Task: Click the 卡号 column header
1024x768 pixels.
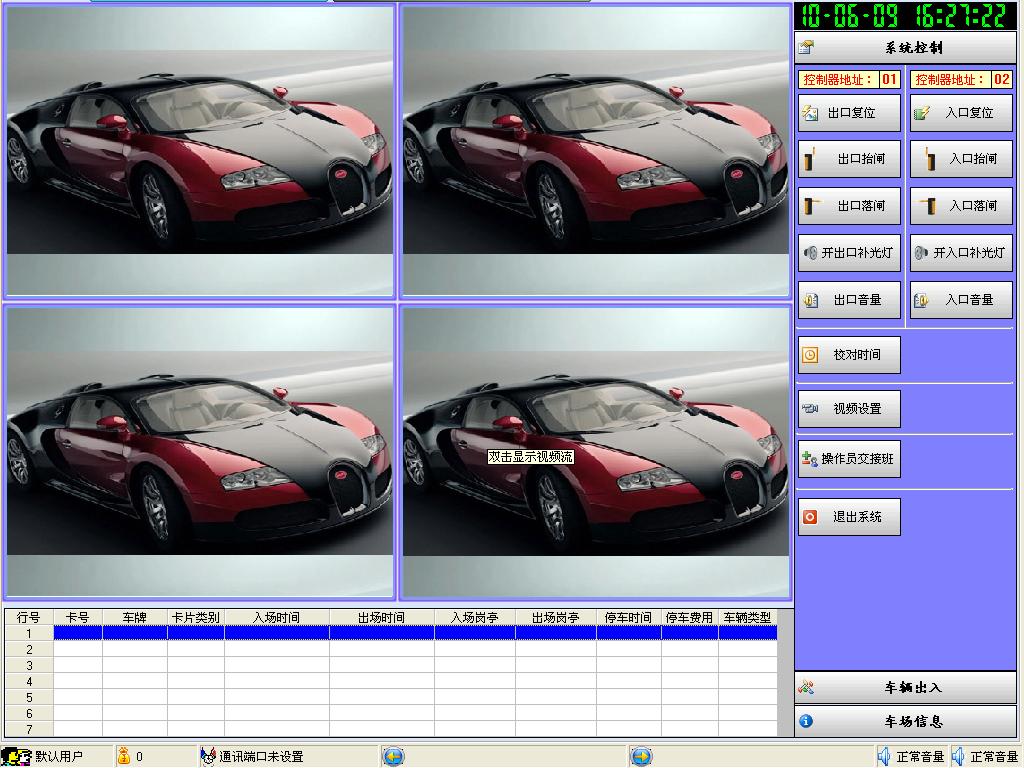Action: point(78,617)
